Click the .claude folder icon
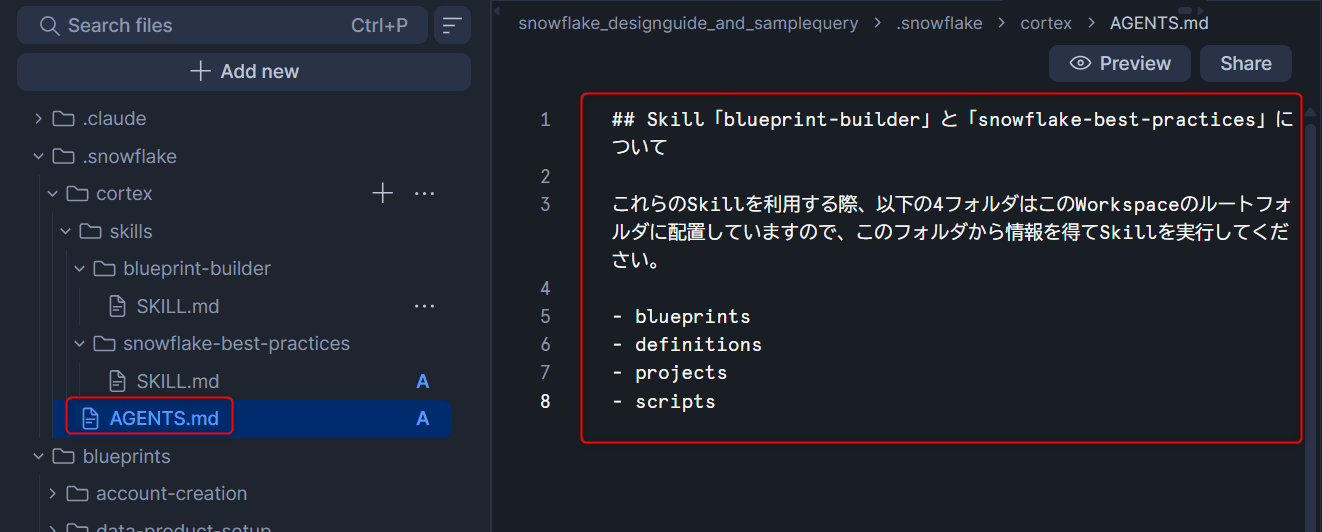This screenshot has height=532, width=1322. [x=64, y=119]
